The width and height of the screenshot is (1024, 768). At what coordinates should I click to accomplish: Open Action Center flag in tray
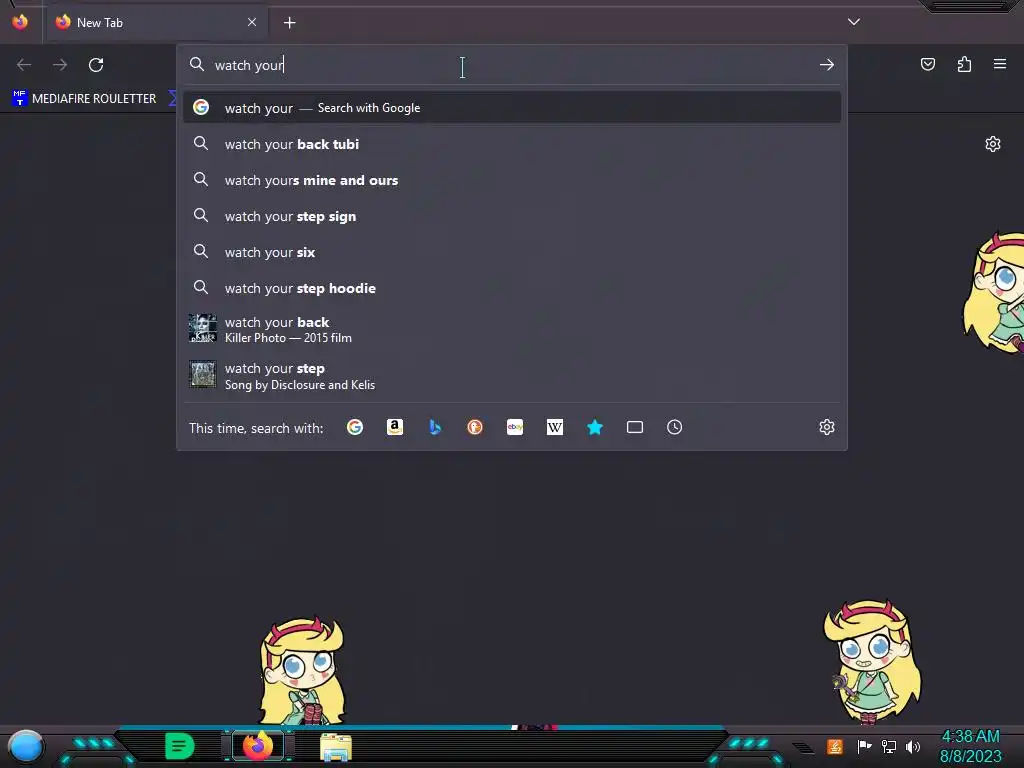[x=864, y=746]
